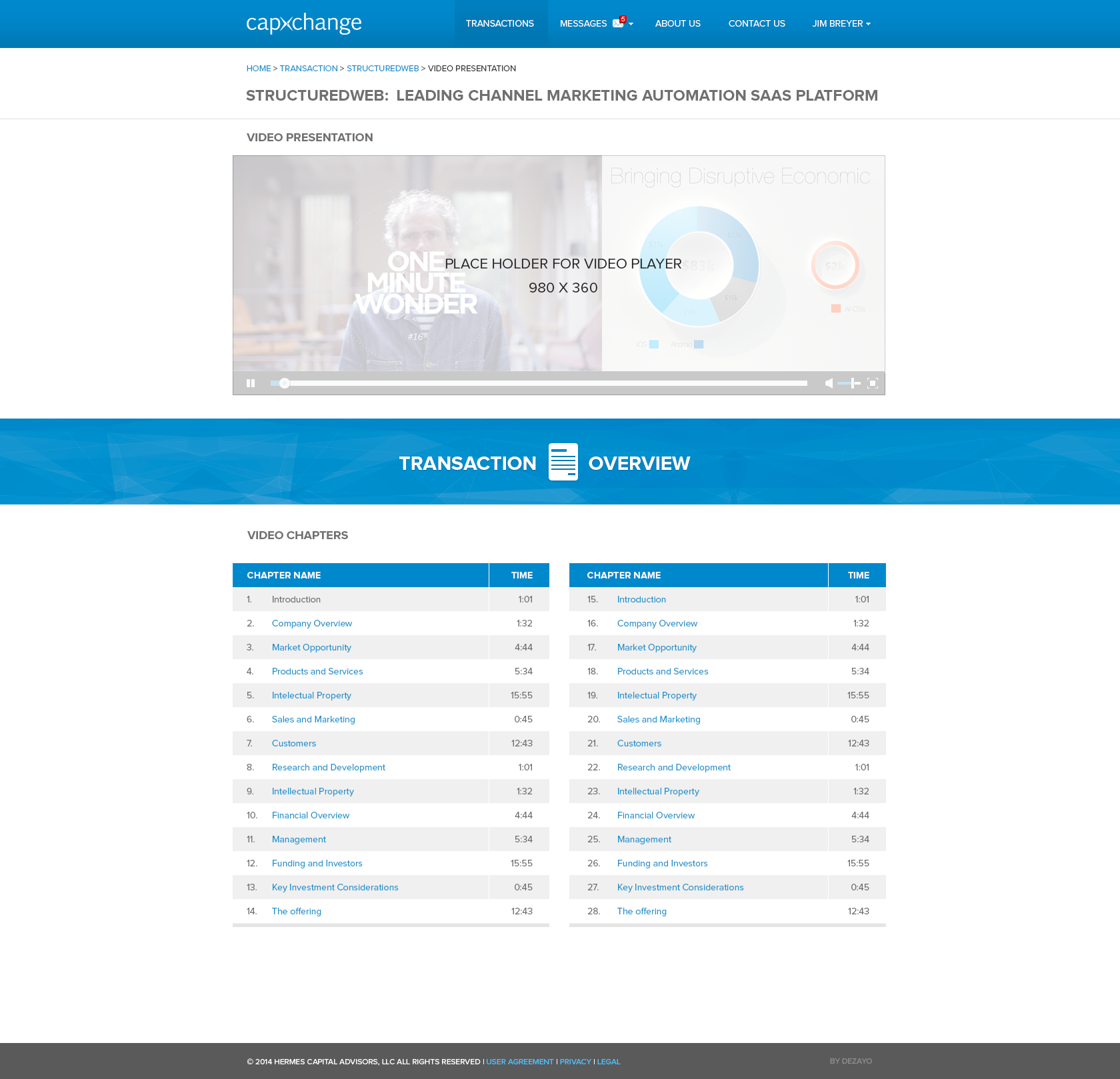Open chapter 2 Company Overview

tap(312, 623)
